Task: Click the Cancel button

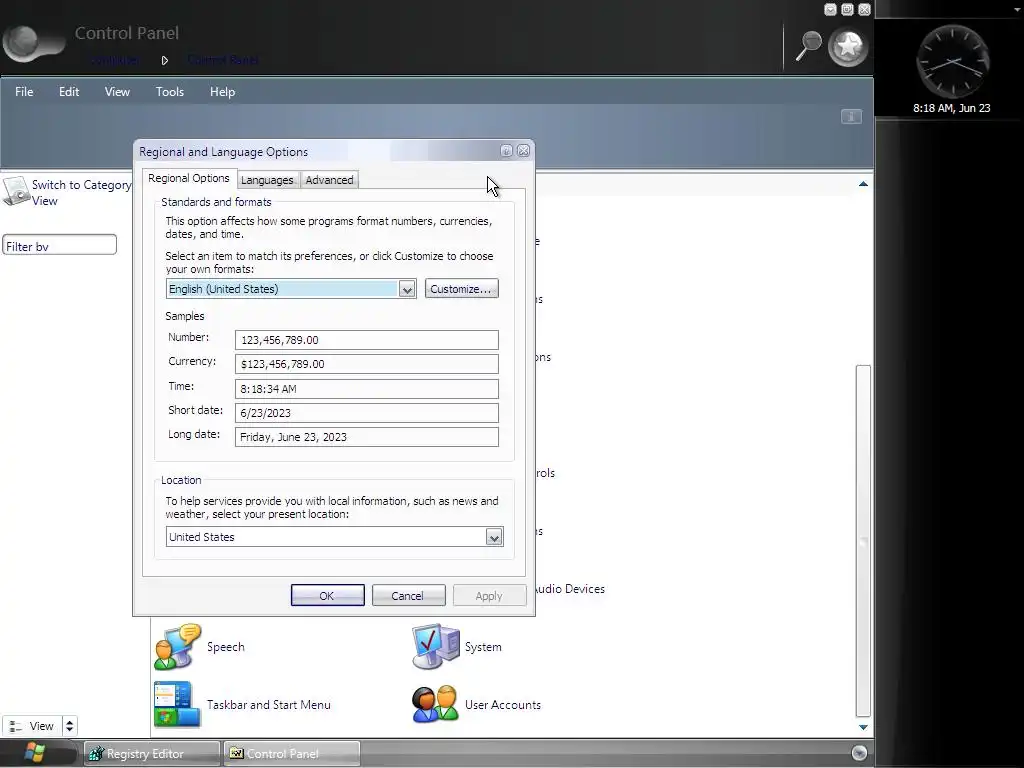Action: 408,596
